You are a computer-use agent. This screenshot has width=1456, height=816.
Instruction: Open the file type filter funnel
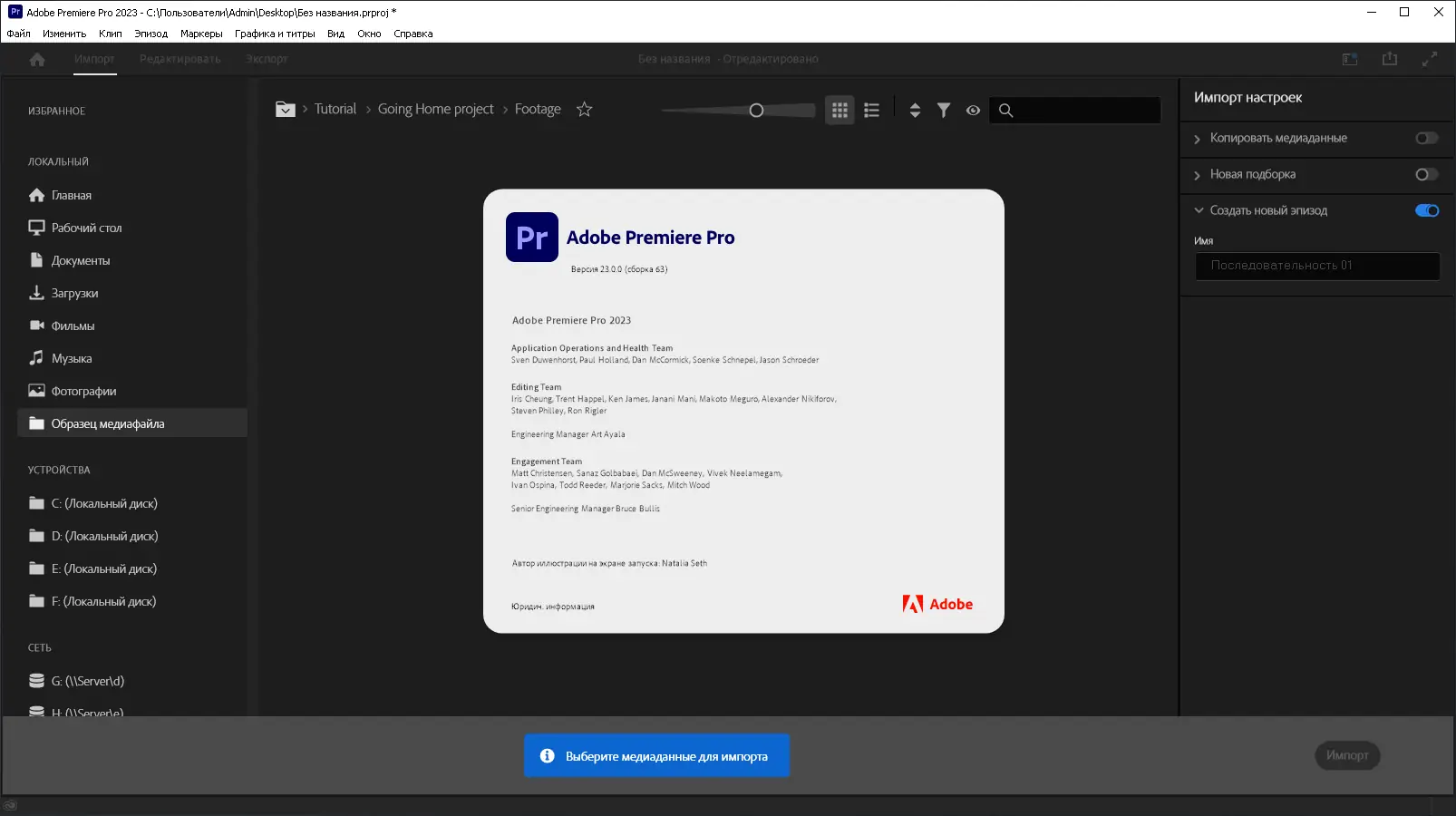[x=944, y=110]
